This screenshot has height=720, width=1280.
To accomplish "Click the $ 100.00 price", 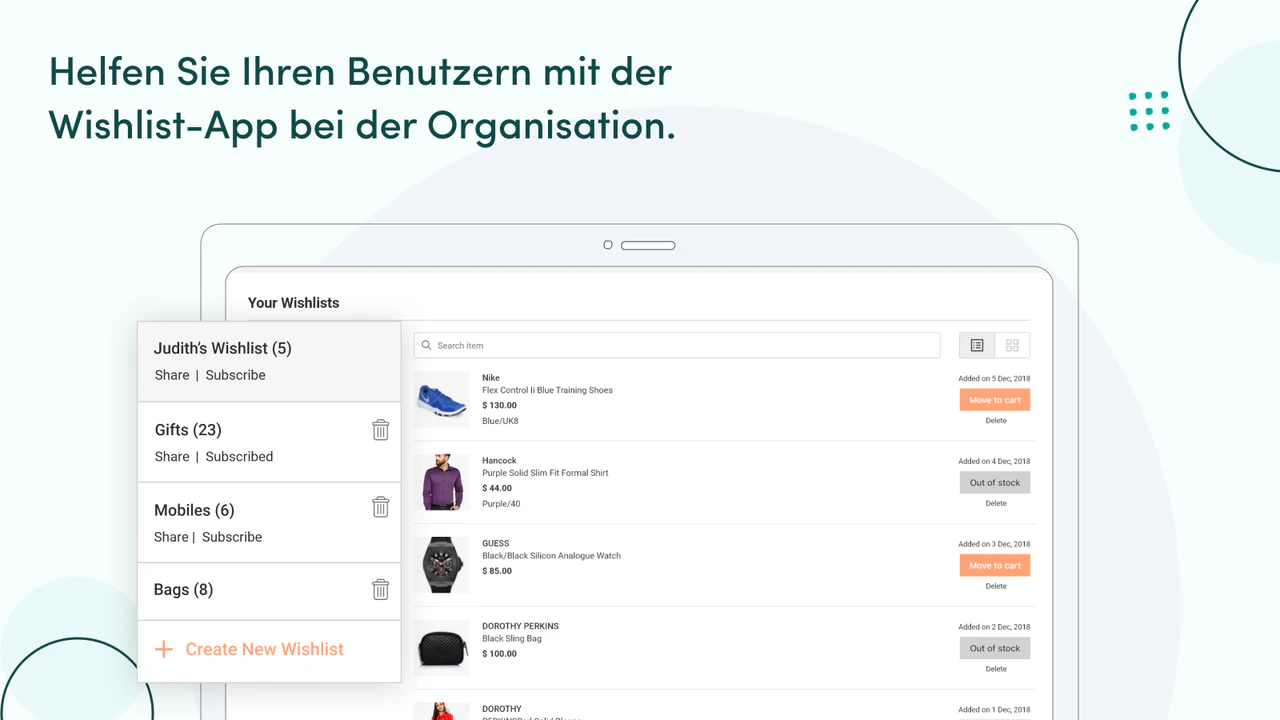I will [x=499, y=654].
